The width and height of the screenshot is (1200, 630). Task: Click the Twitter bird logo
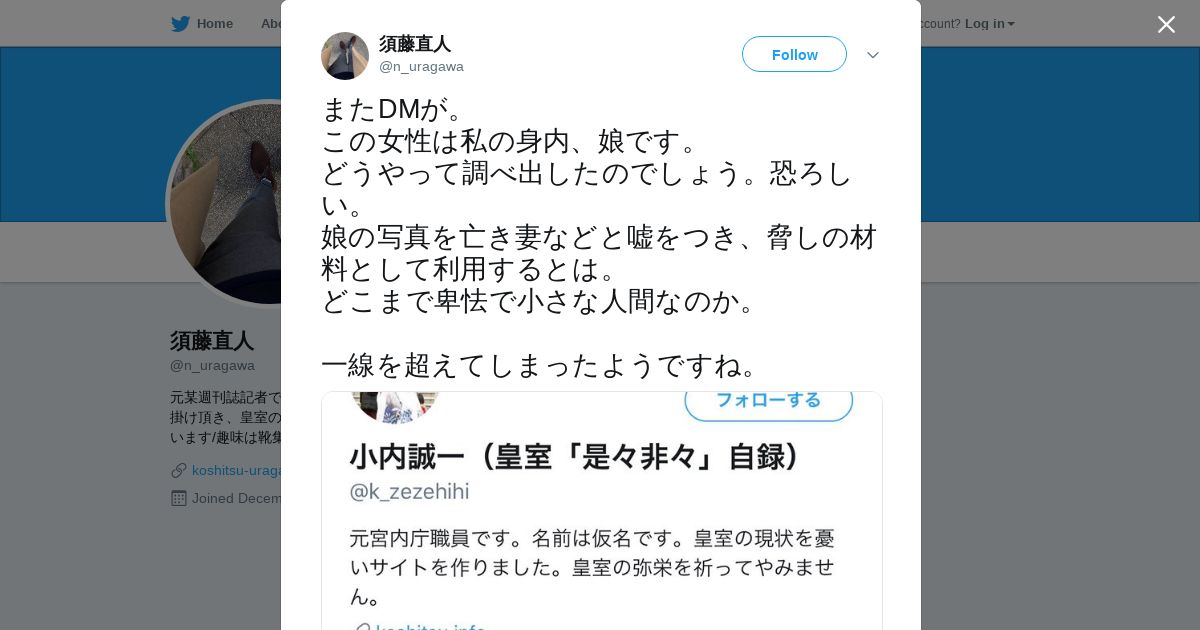(180, 23)
